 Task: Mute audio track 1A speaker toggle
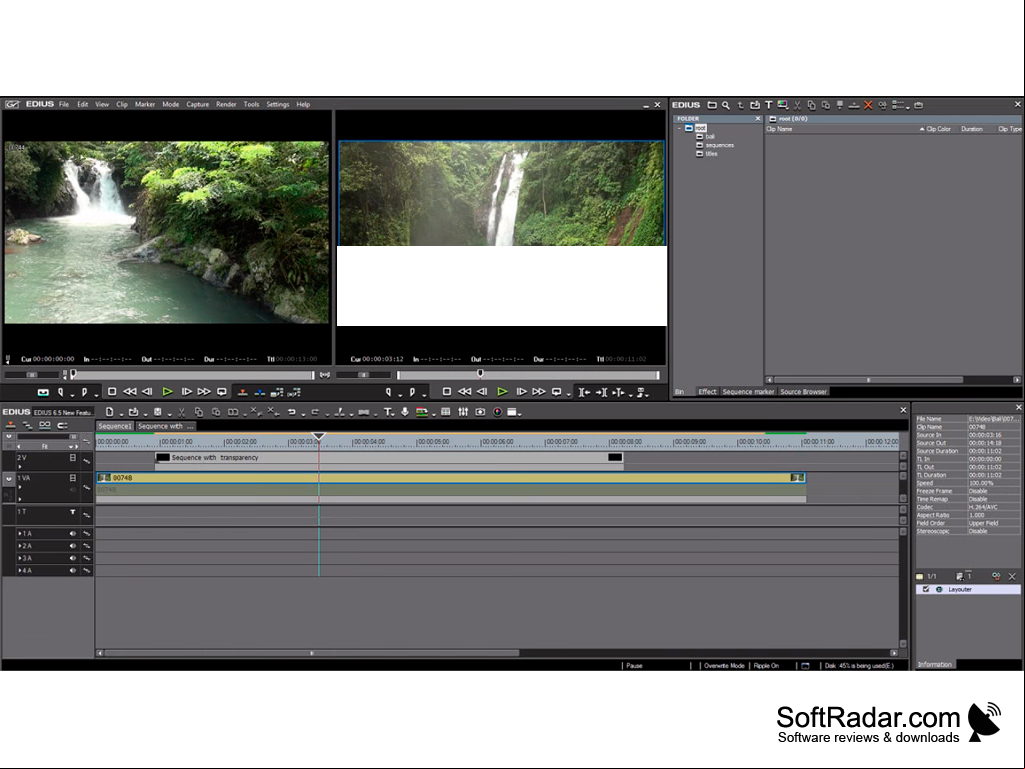73,534
